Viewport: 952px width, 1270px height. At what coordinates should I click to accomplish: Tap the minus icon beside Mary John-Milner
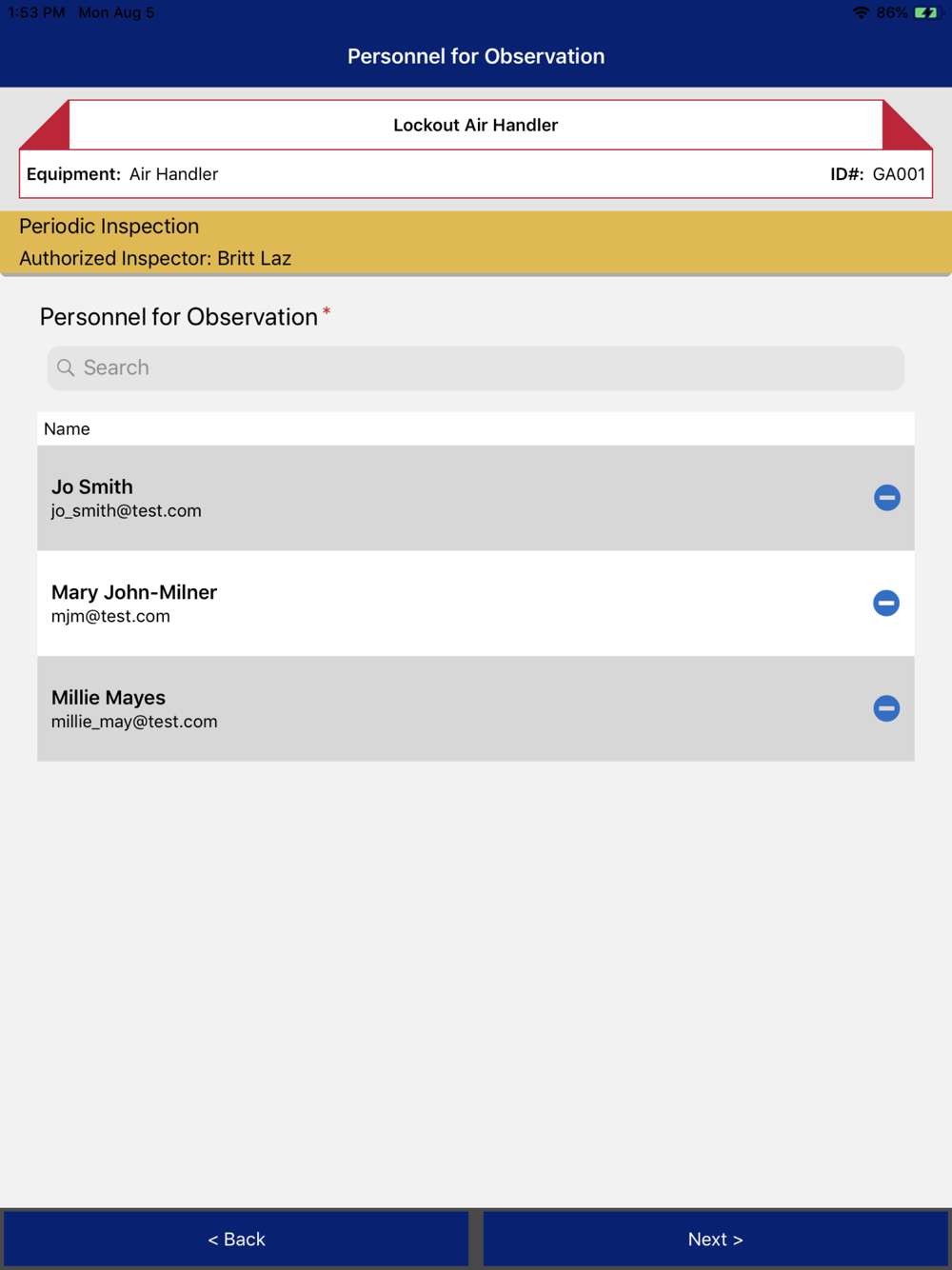886,603
